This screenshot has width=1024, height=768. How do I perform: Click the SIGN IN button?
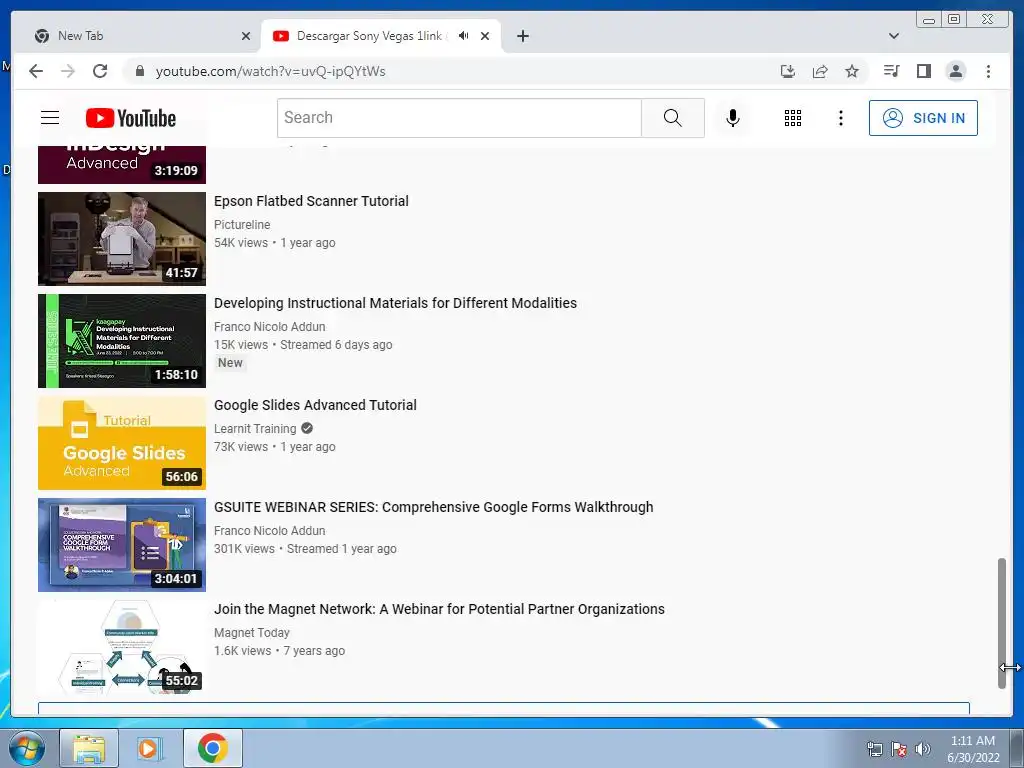tap(923, 118)
